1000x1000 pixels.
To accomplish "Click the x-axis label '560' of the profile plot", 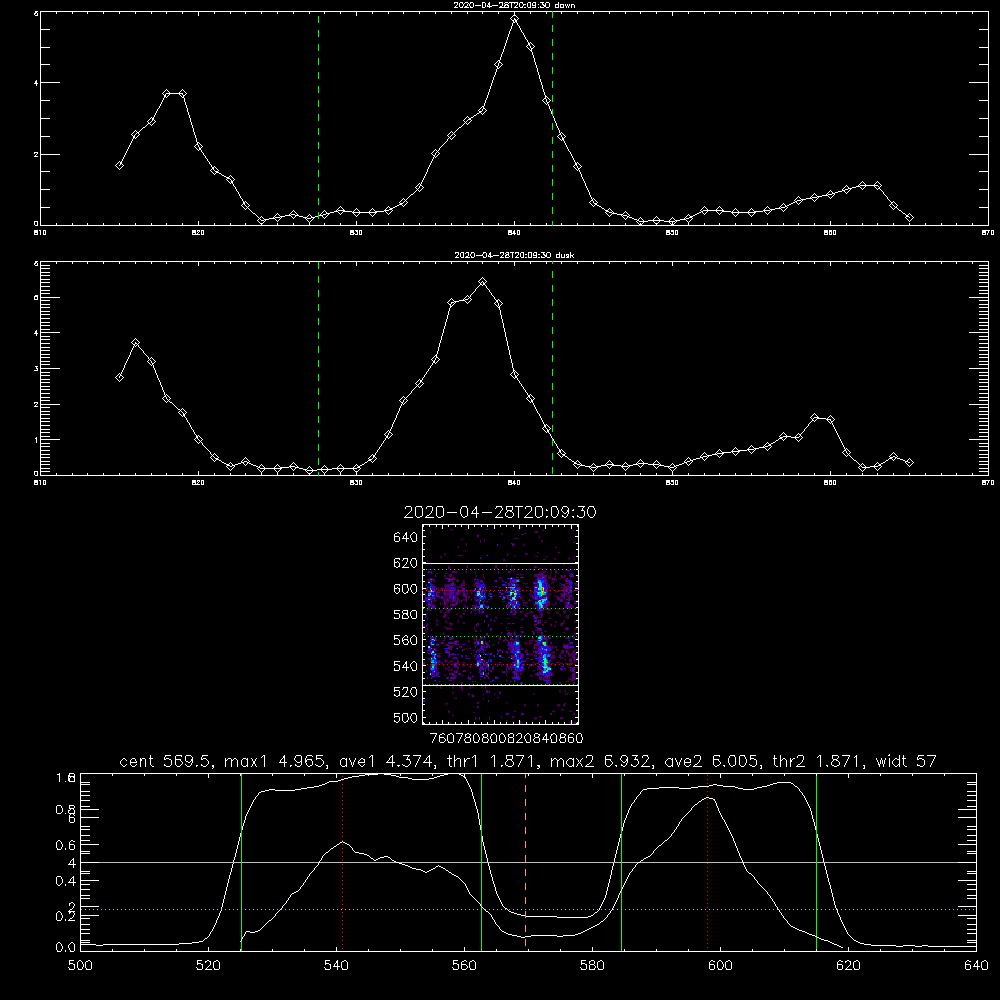I will tap(464, 966).
